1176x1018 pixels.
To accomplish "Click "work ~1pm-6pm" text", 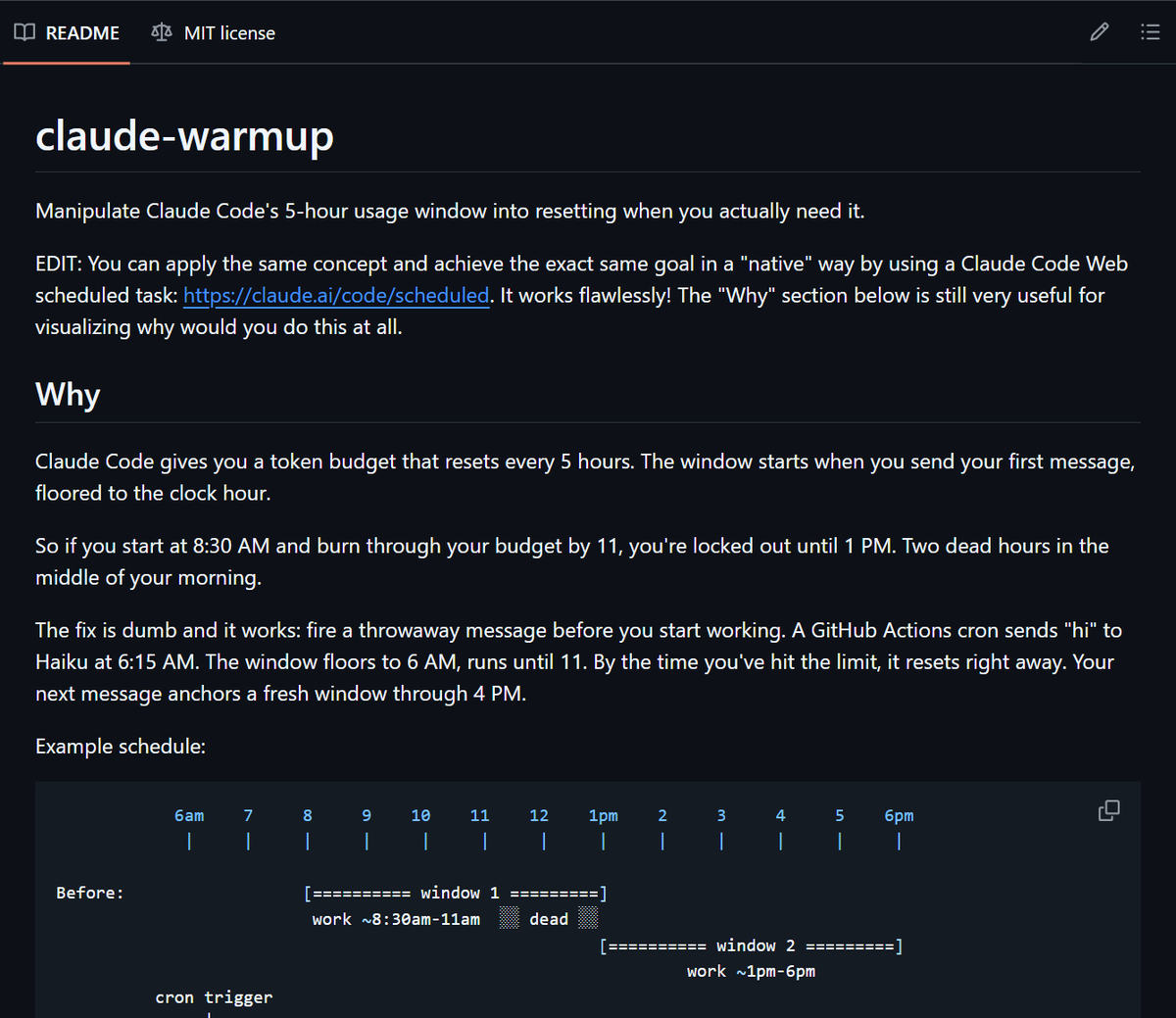I will click(751, 971).
